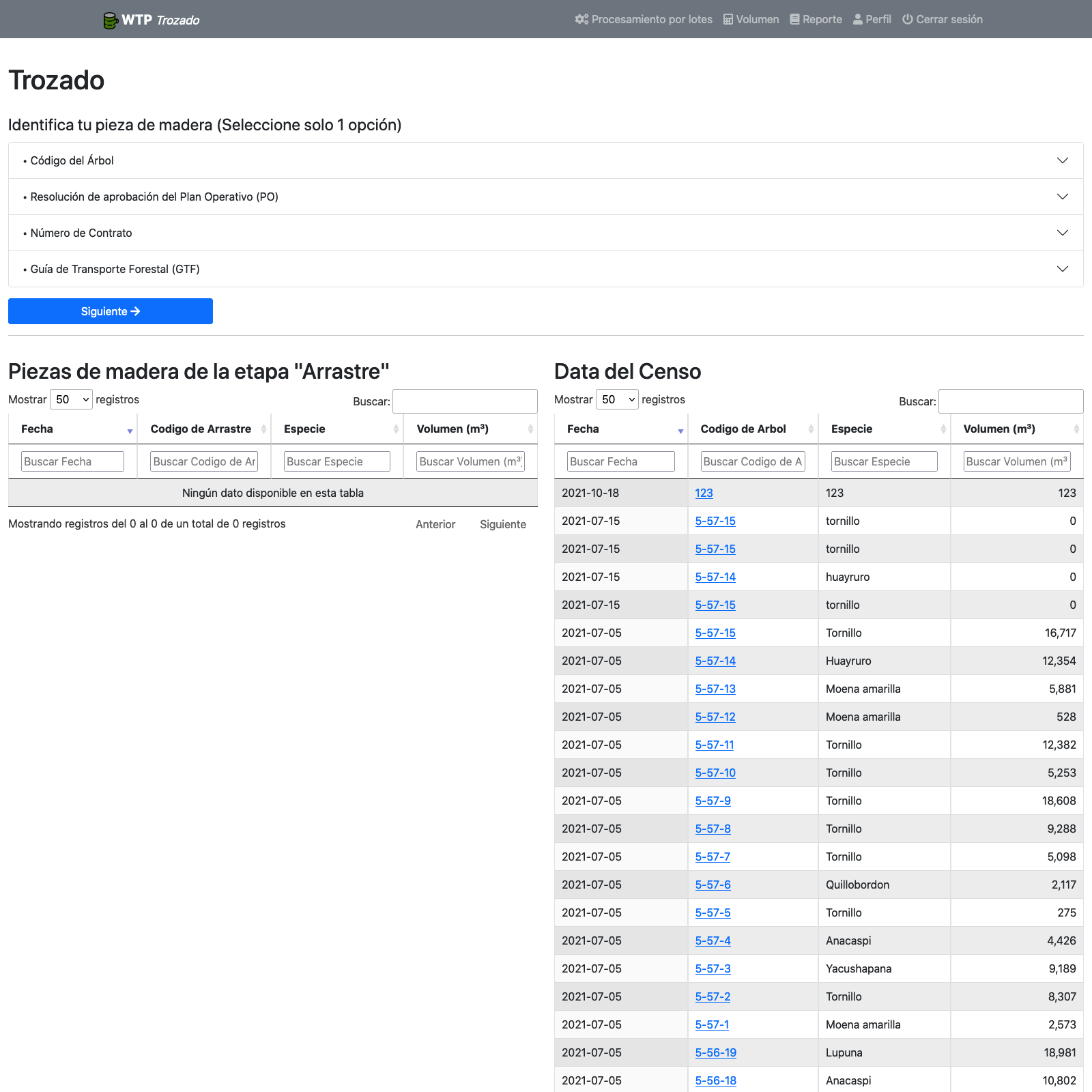Focus Buscar Codigo de Arrastre filter
1092x1092 pixels.
pyautogui.click(x=204, y=461)
